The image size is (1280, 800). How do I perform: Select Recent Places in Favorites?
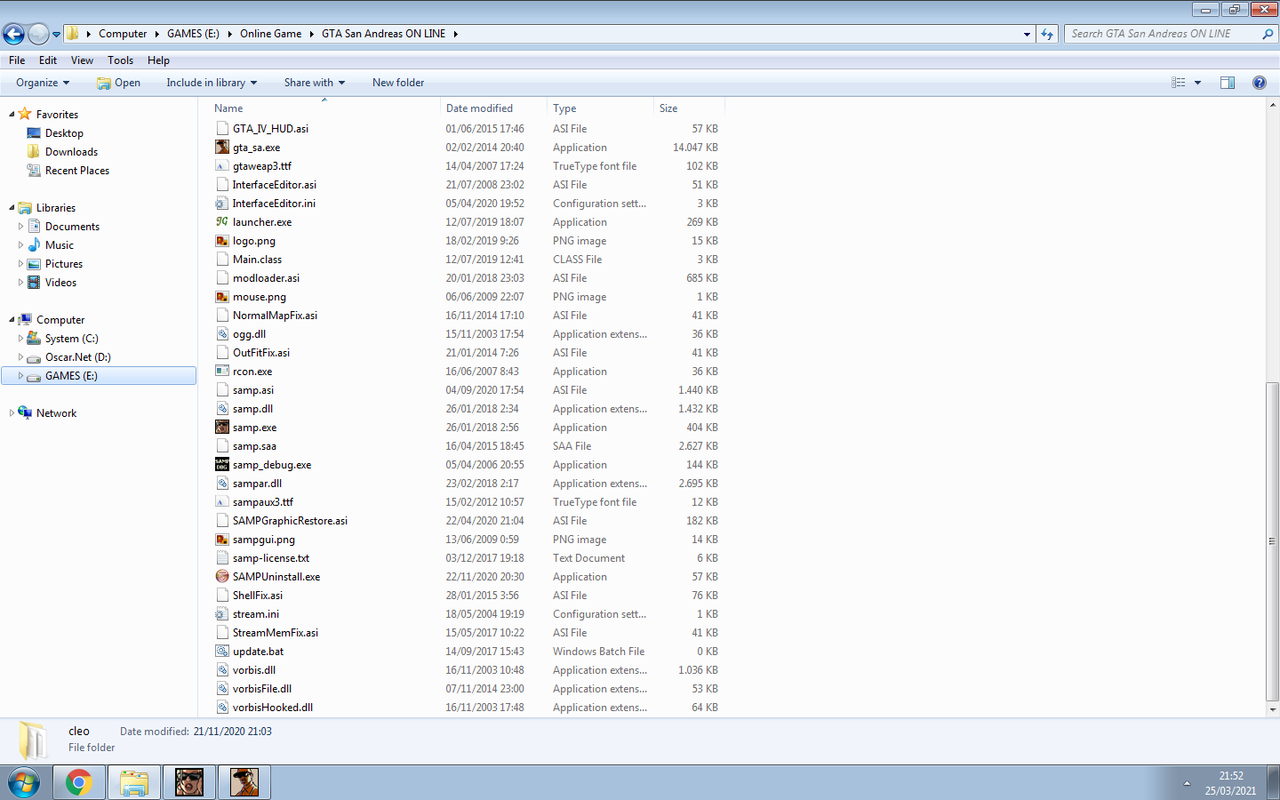coord(77,171)
